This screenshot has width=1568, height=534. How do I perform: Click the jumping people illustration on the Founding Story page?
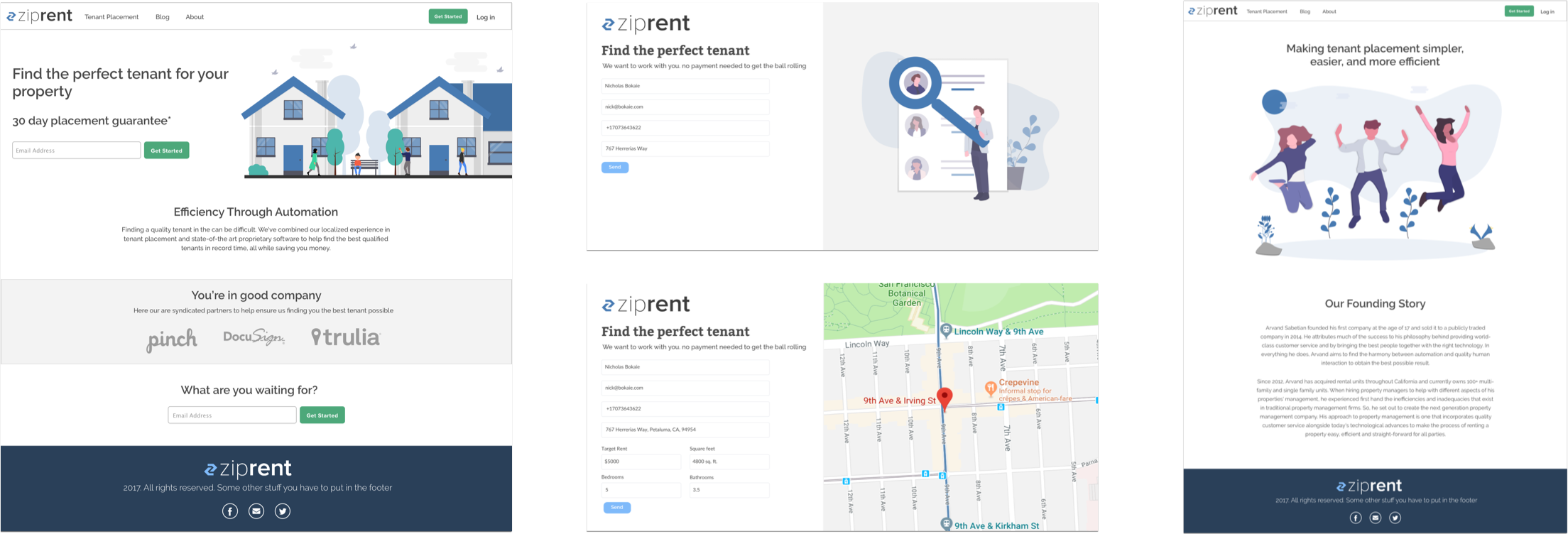pos(1375,172)
